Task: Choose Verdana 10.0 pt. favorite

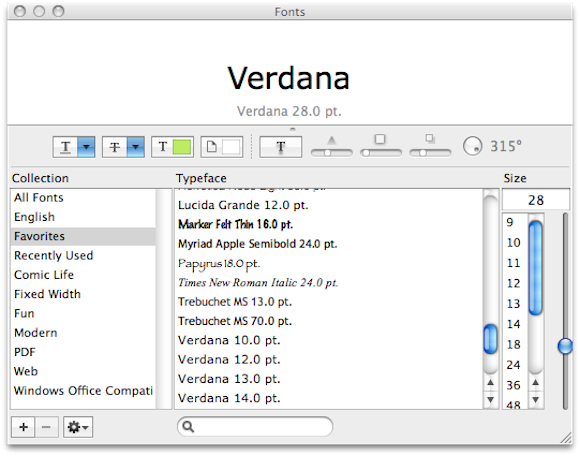Action: pyautogui.click(x=329, y=340)
